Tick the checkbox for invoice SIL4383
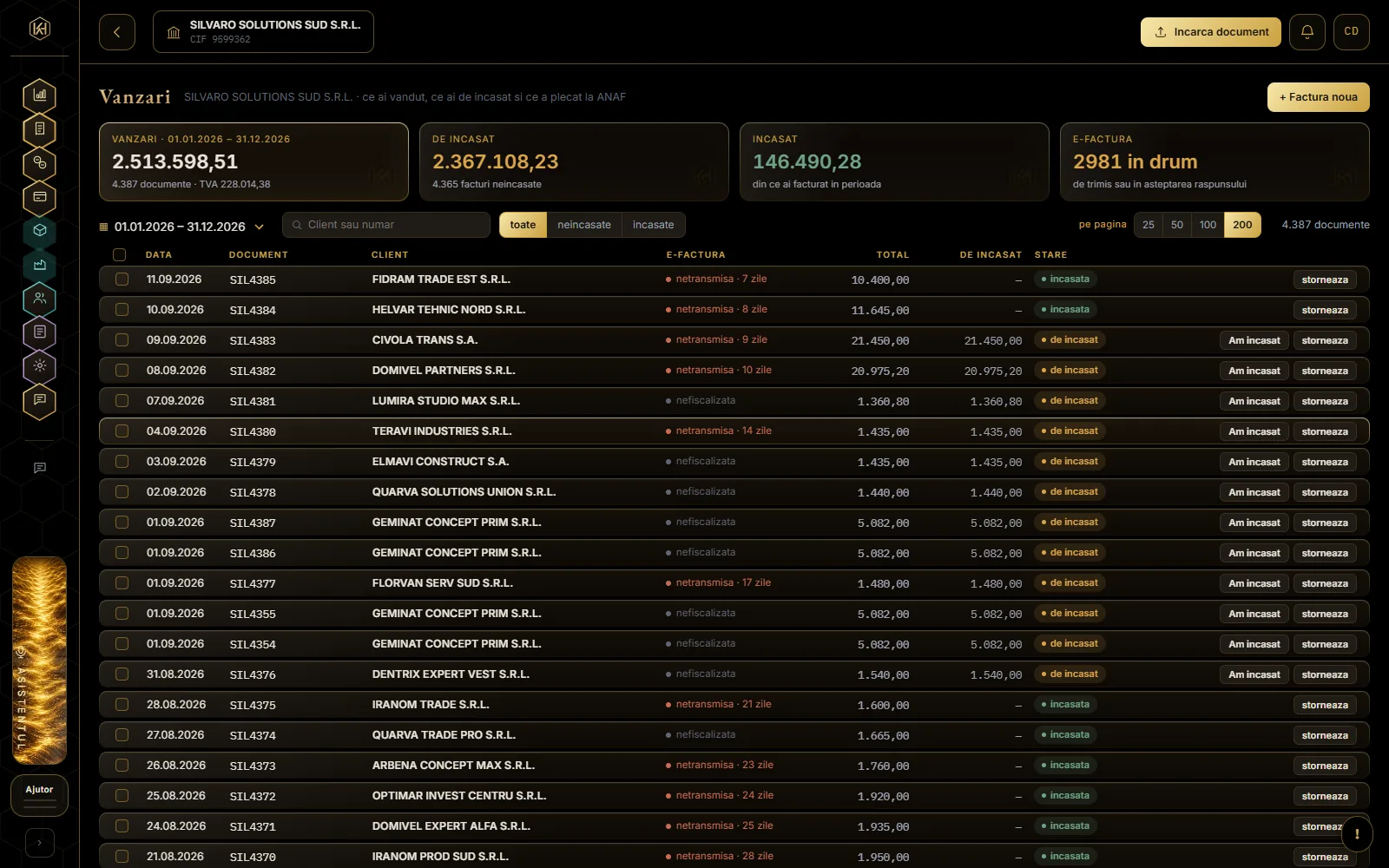Viewport: 1389px width, 868px height. (122, 340)
